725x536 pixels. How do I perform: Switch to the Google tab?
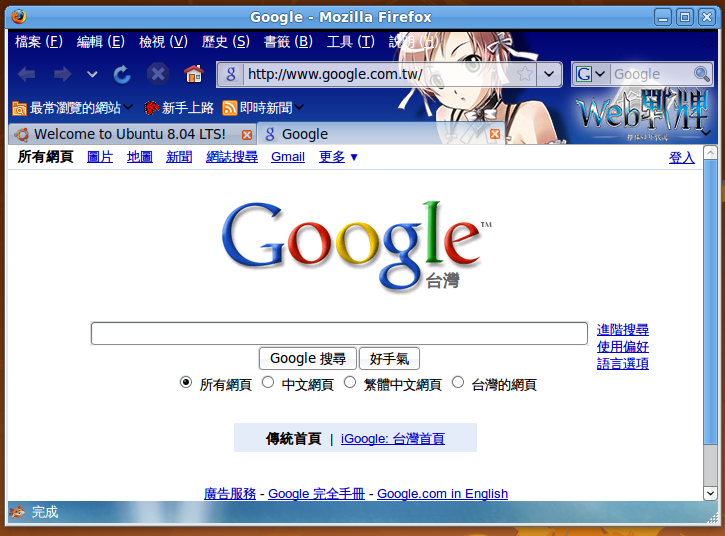(x=381, y=134)
